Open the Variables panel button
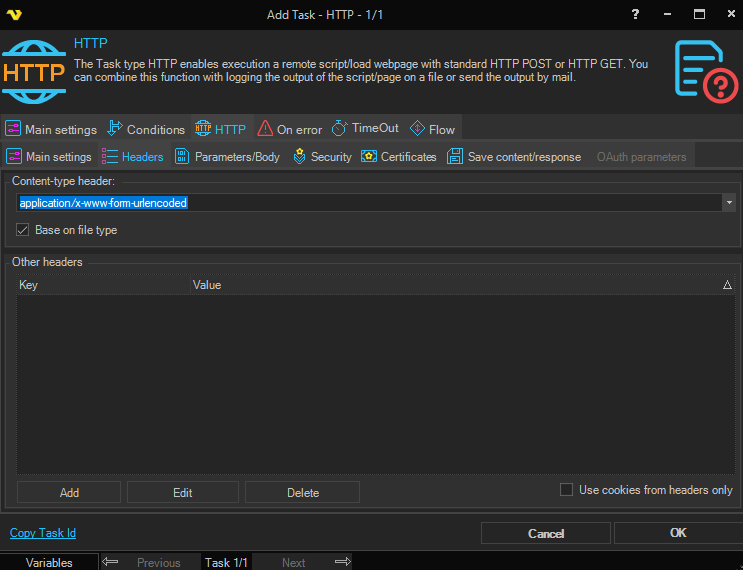Screen dimensions: 743x570 click(49, 562)
